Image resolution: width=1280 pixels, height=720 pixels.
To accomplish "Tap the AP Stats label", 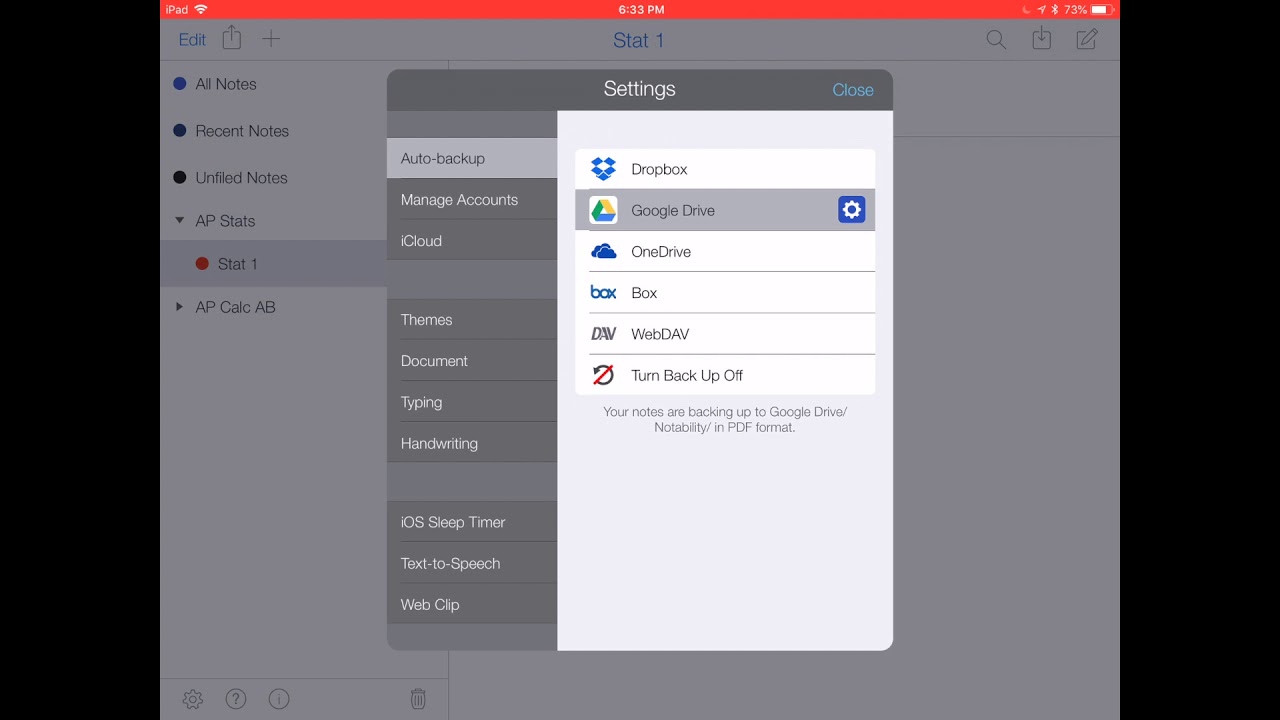I will point(225,221).
